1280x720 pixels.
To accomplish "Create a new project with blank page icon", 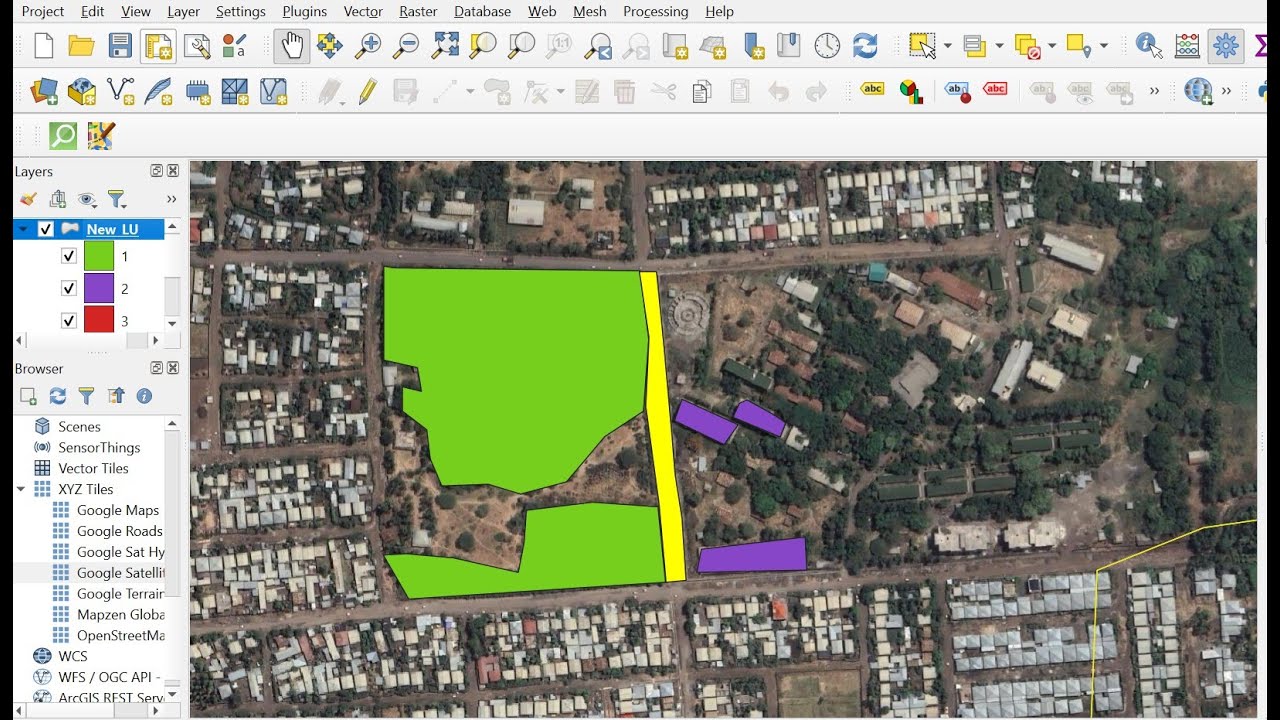I will tap(43, 46).
